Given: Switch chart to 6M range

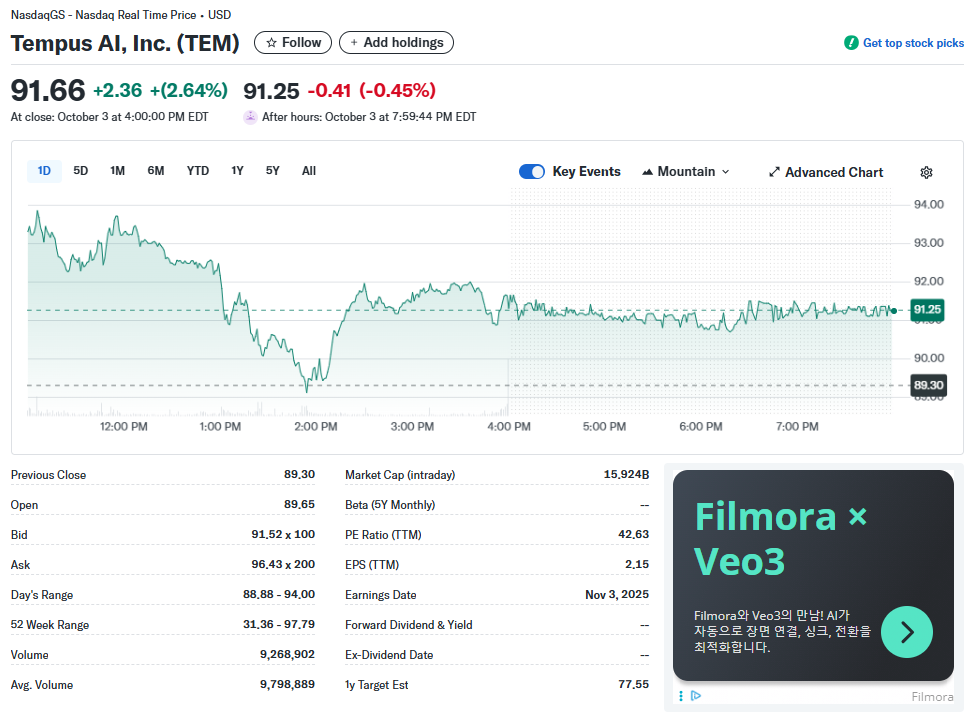Looking at the screenshot, I should (156, 171).
